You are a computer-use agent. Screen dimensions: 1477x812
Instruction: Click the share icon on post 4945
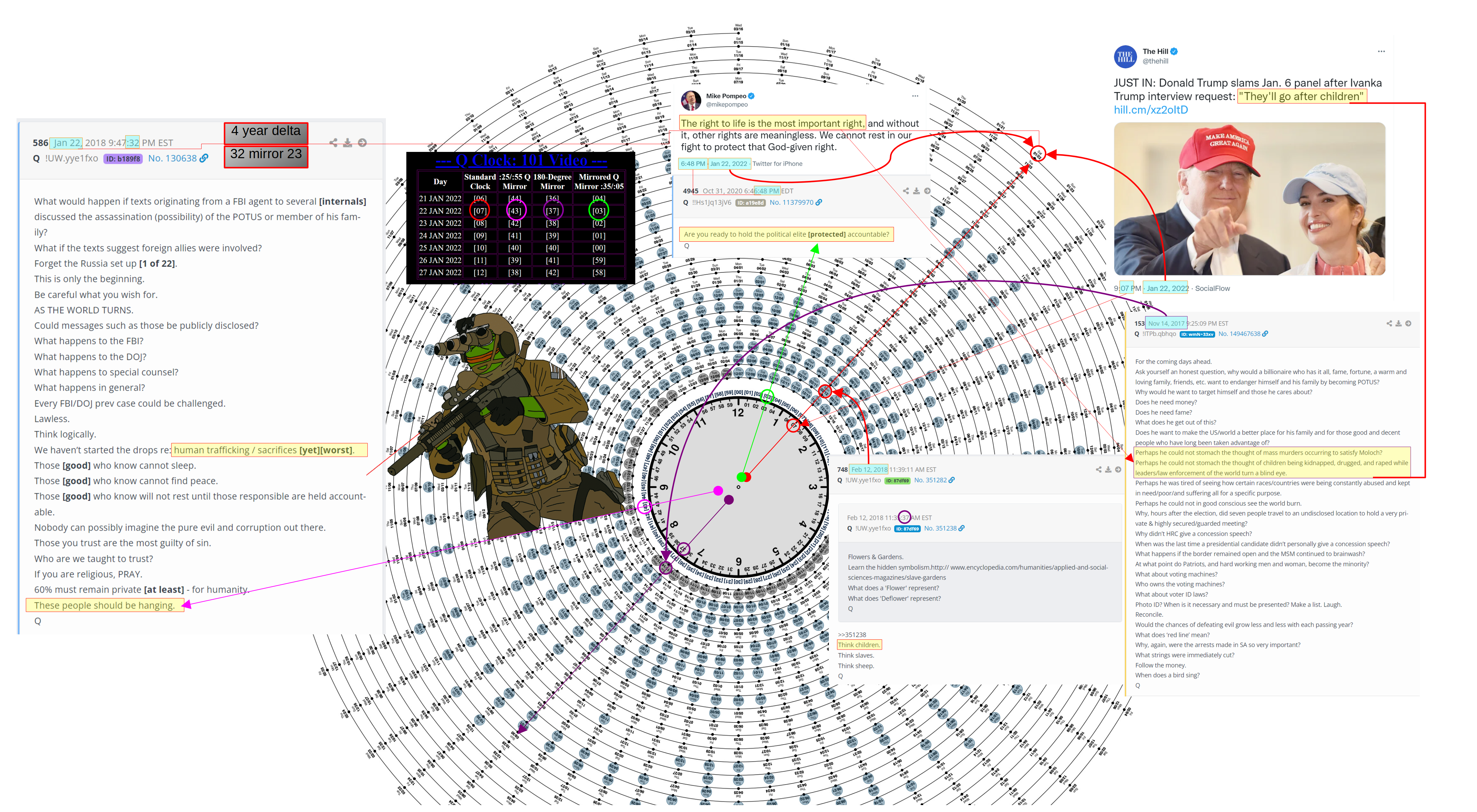pos(906,191)
